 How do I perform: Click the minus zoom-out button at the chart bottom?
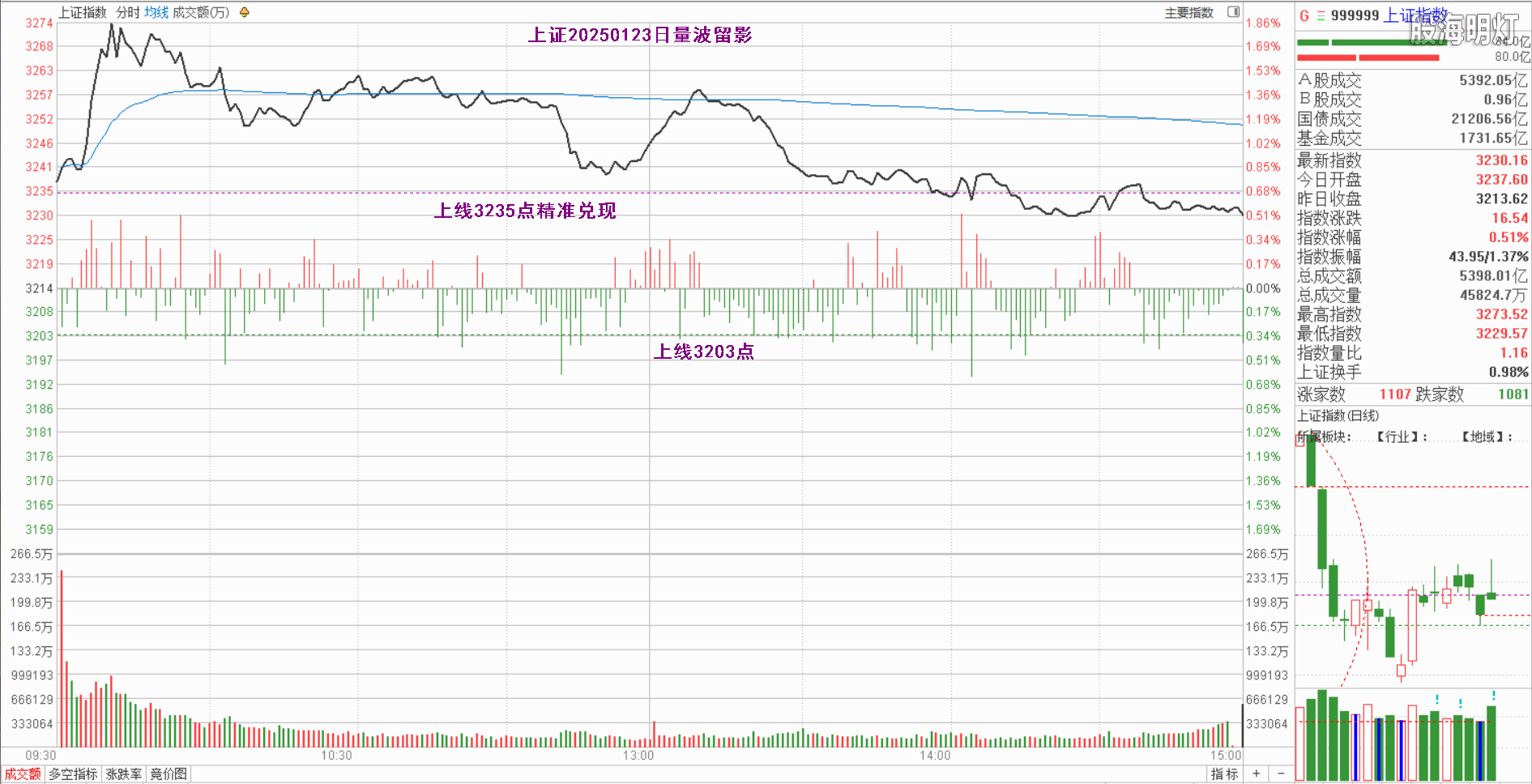(1281, 773)
